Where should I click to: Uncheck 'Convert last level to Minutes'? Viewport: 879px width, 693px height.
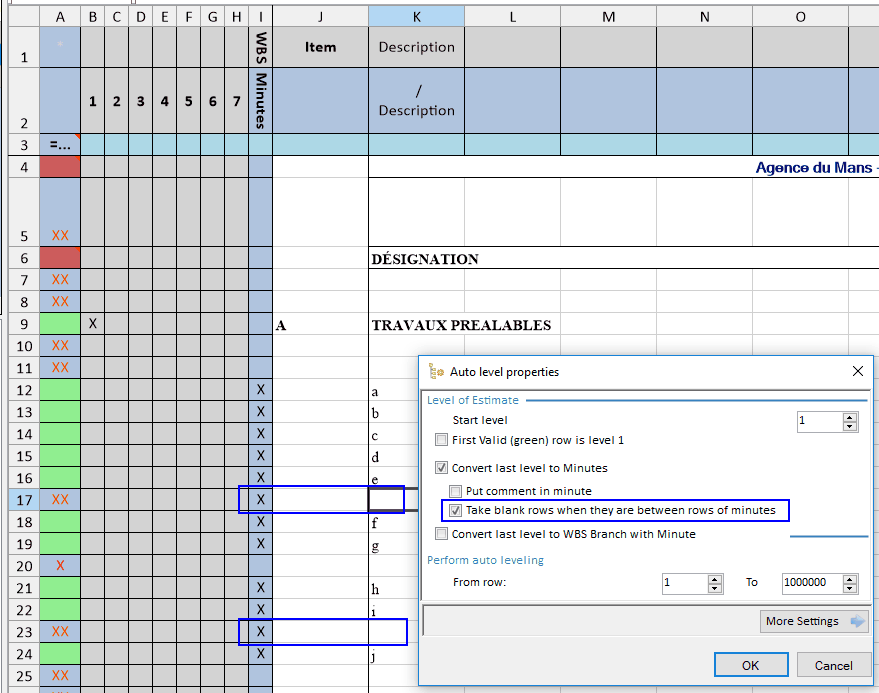click(442, 467)
